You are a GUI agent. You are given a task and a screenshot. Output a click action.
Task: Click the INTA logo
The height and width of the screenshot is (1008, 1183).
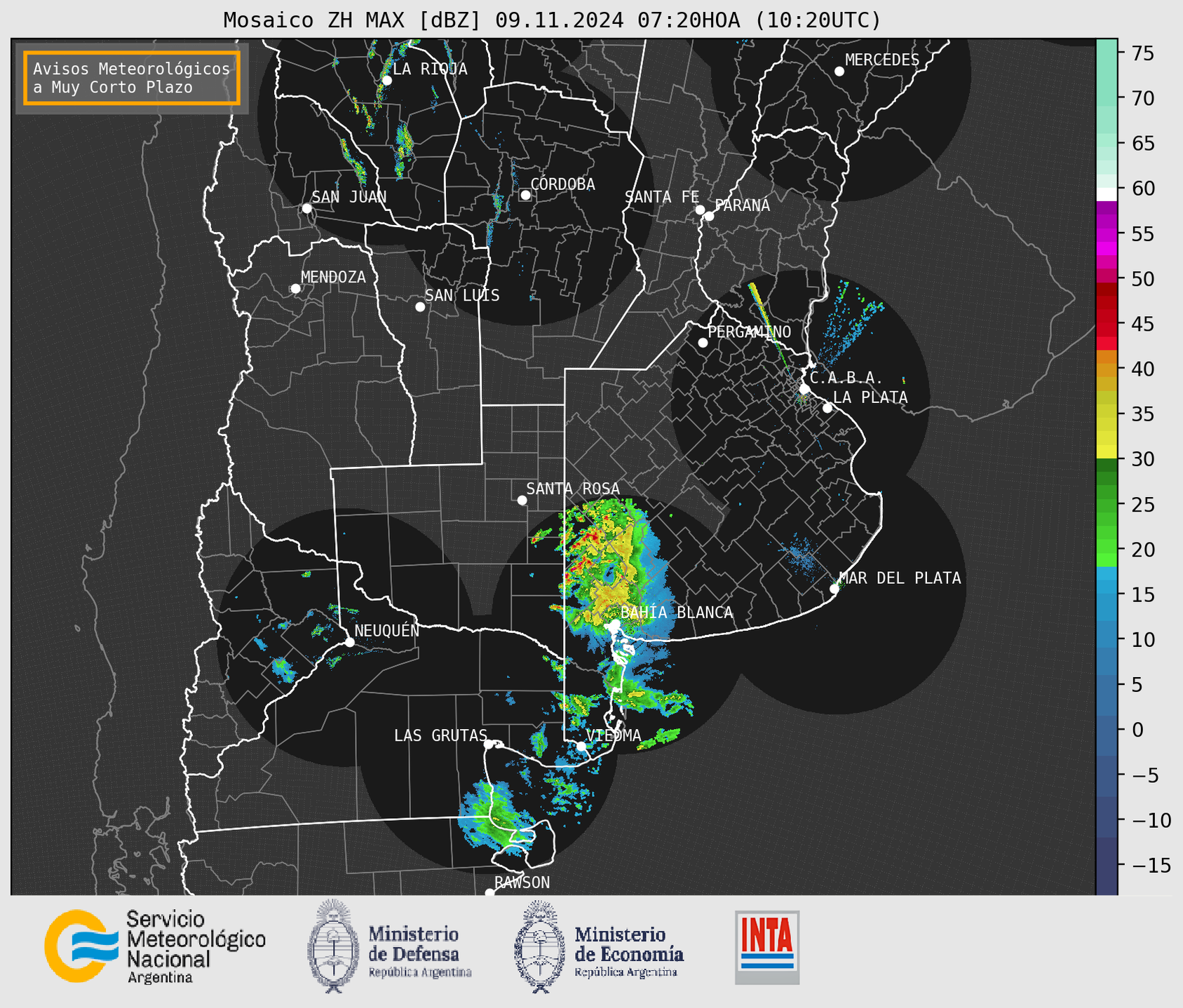767,947
